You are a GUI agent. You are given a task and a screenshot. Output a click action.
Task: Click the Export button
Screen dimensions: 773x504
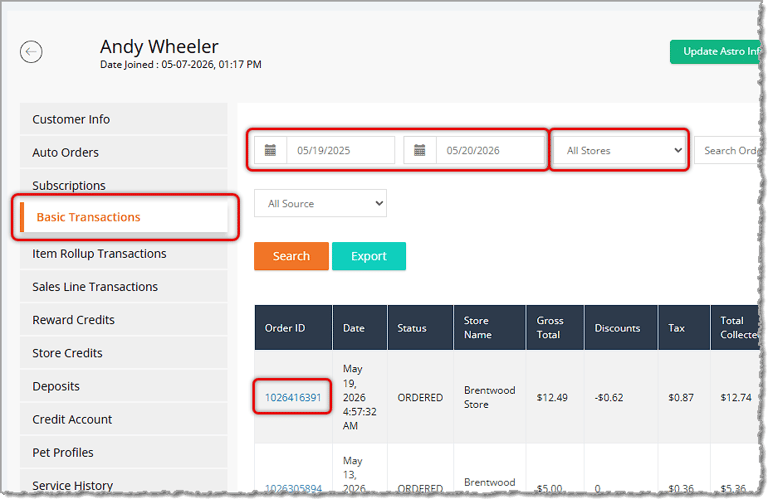[x=369, y=256]
